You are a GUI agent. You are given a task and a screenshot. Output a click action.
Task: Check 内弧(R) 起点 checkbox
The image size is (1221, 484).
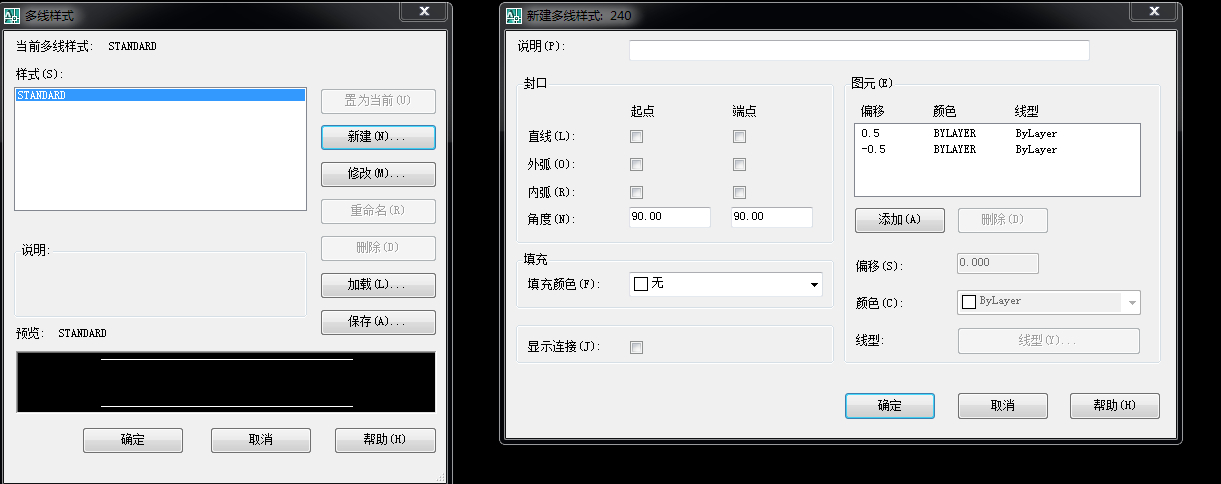click(x=636, y=192)
